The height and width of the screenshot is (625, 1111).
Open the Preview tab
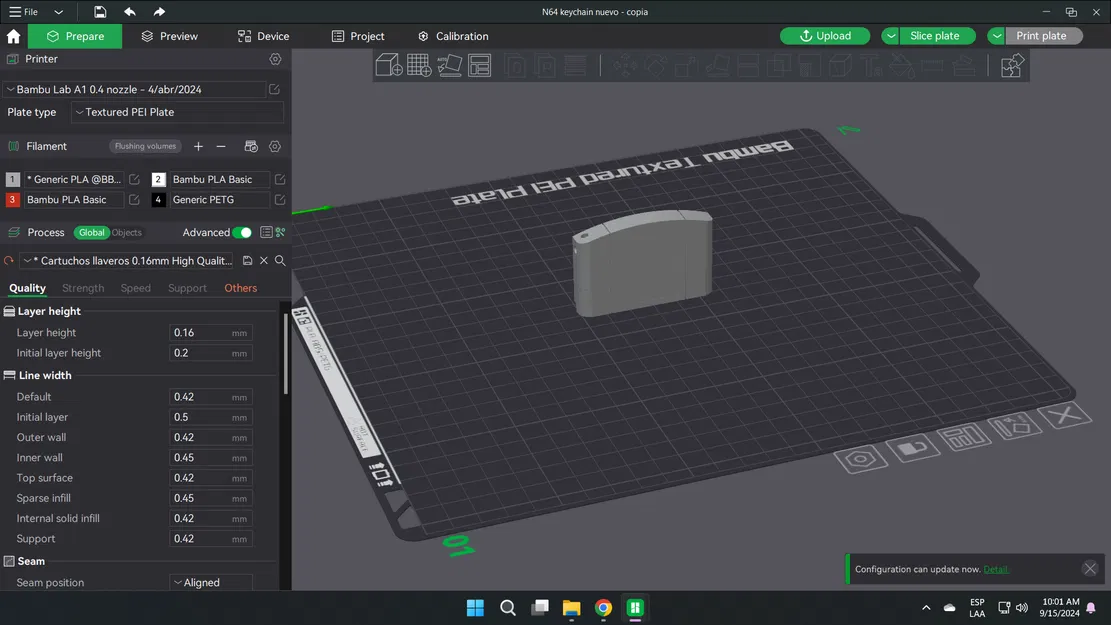click(x=169, y=36)
